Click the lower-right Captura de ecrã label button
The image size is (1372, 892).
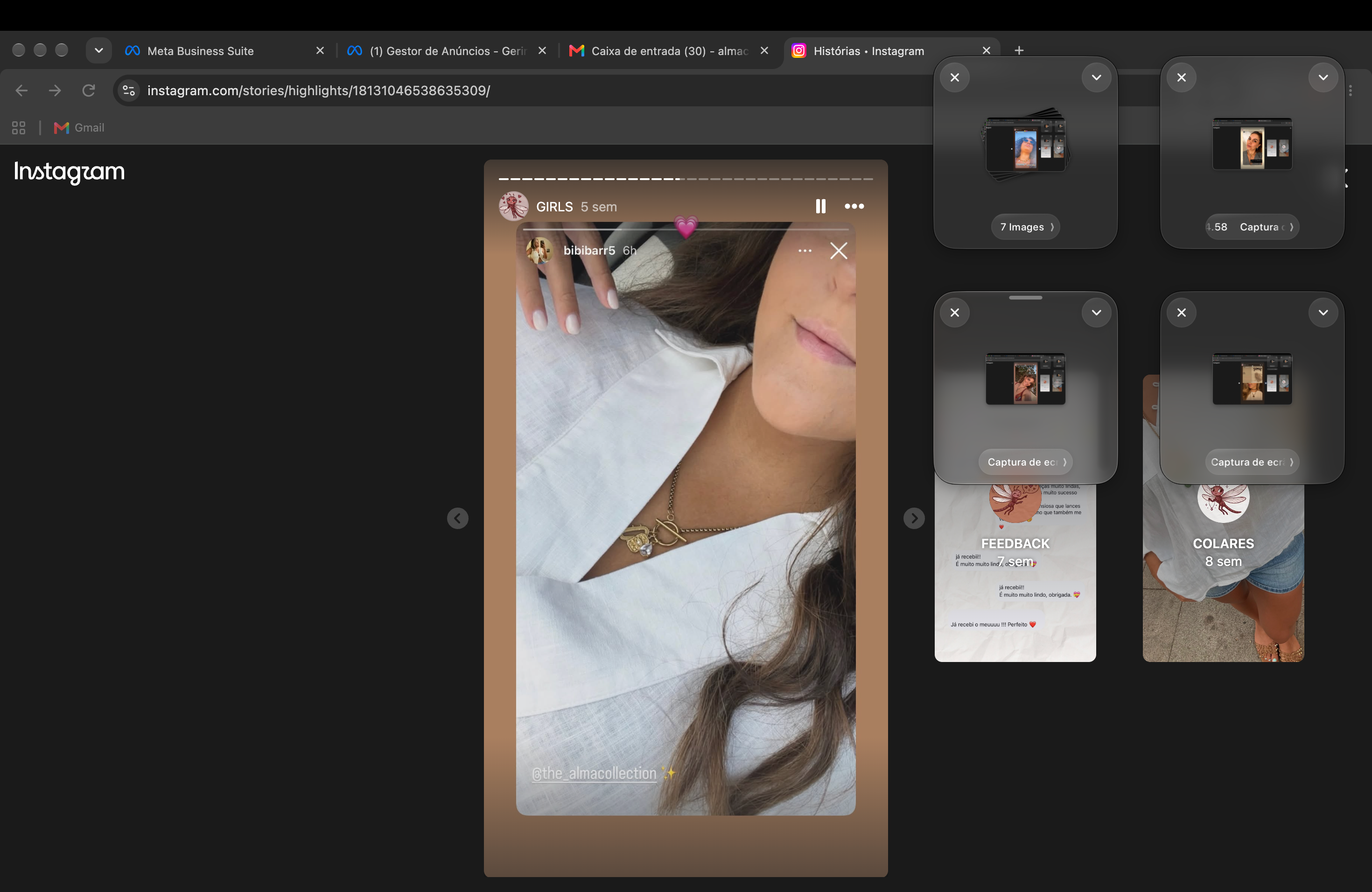coord(1252,462)
